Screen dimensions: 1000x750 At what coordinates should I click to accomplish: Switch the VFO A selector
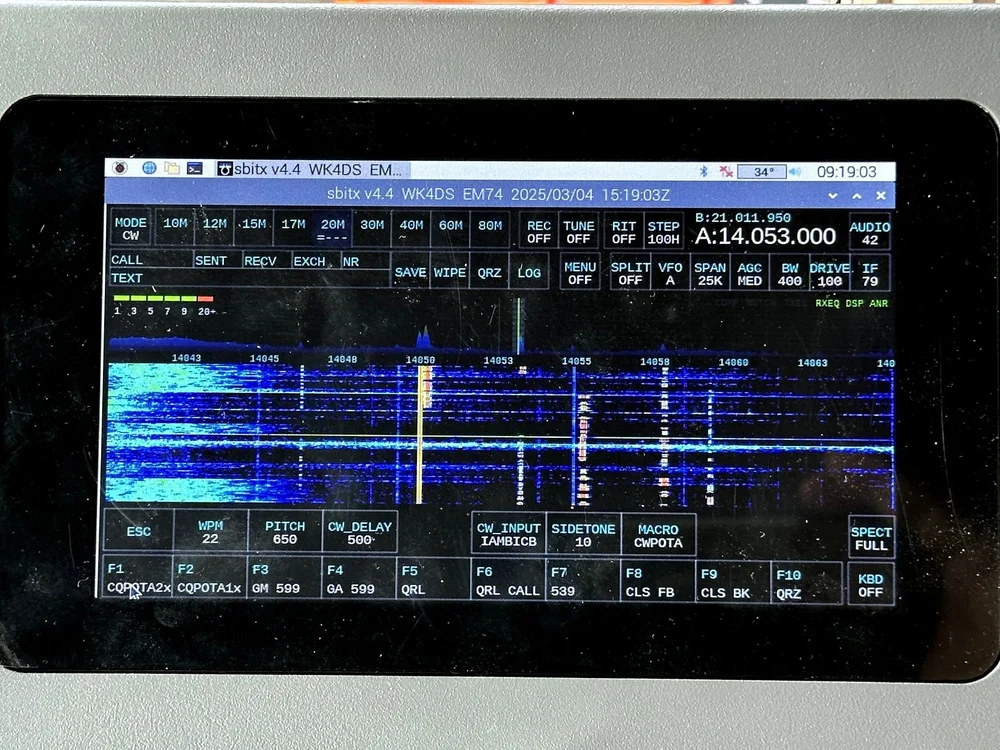pyautogui.click(x=670, y=274)
